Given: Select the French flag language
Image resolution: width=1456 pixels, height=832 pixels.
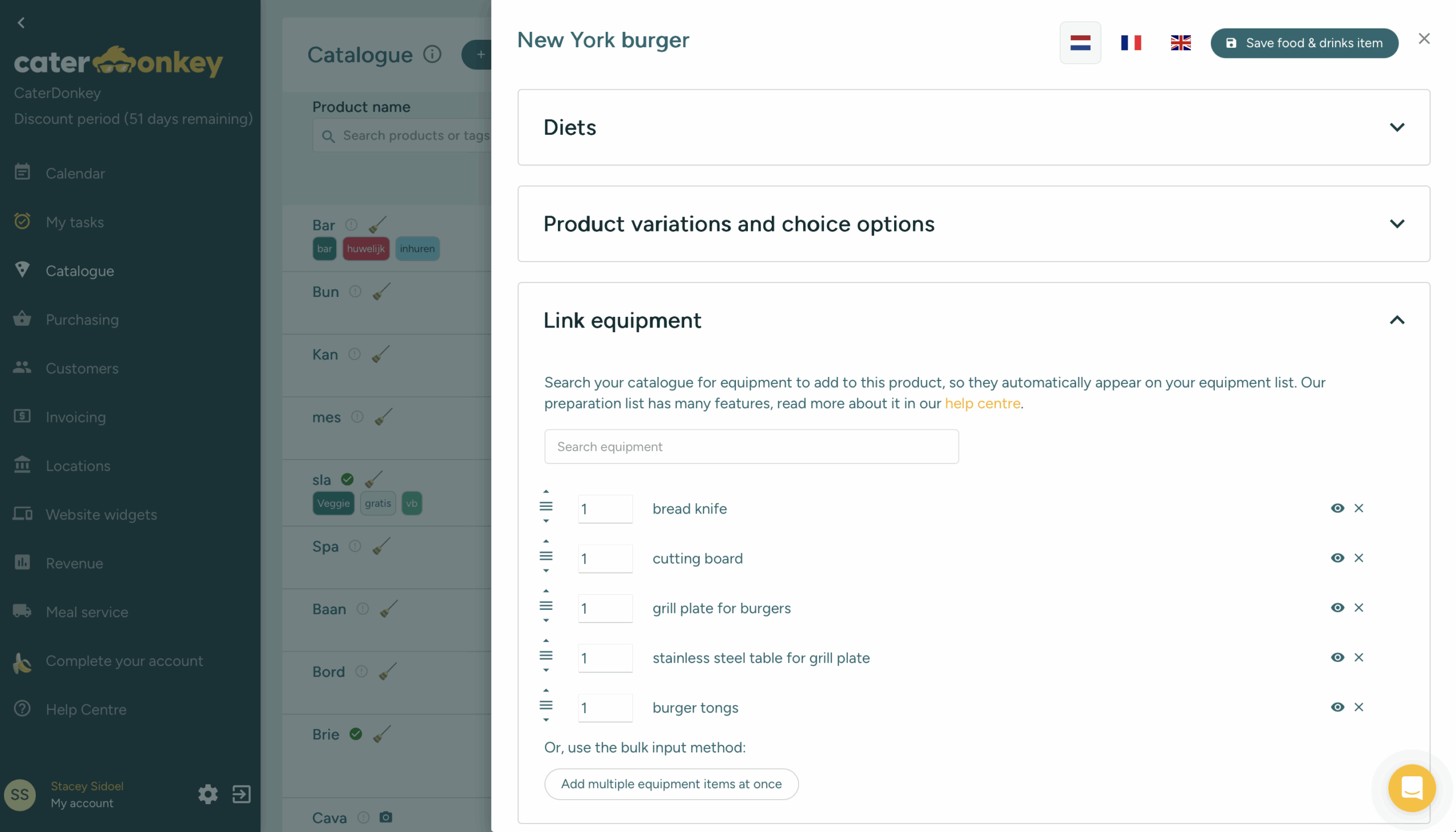Looking at the screenshot, I should tap(1130, 43).
